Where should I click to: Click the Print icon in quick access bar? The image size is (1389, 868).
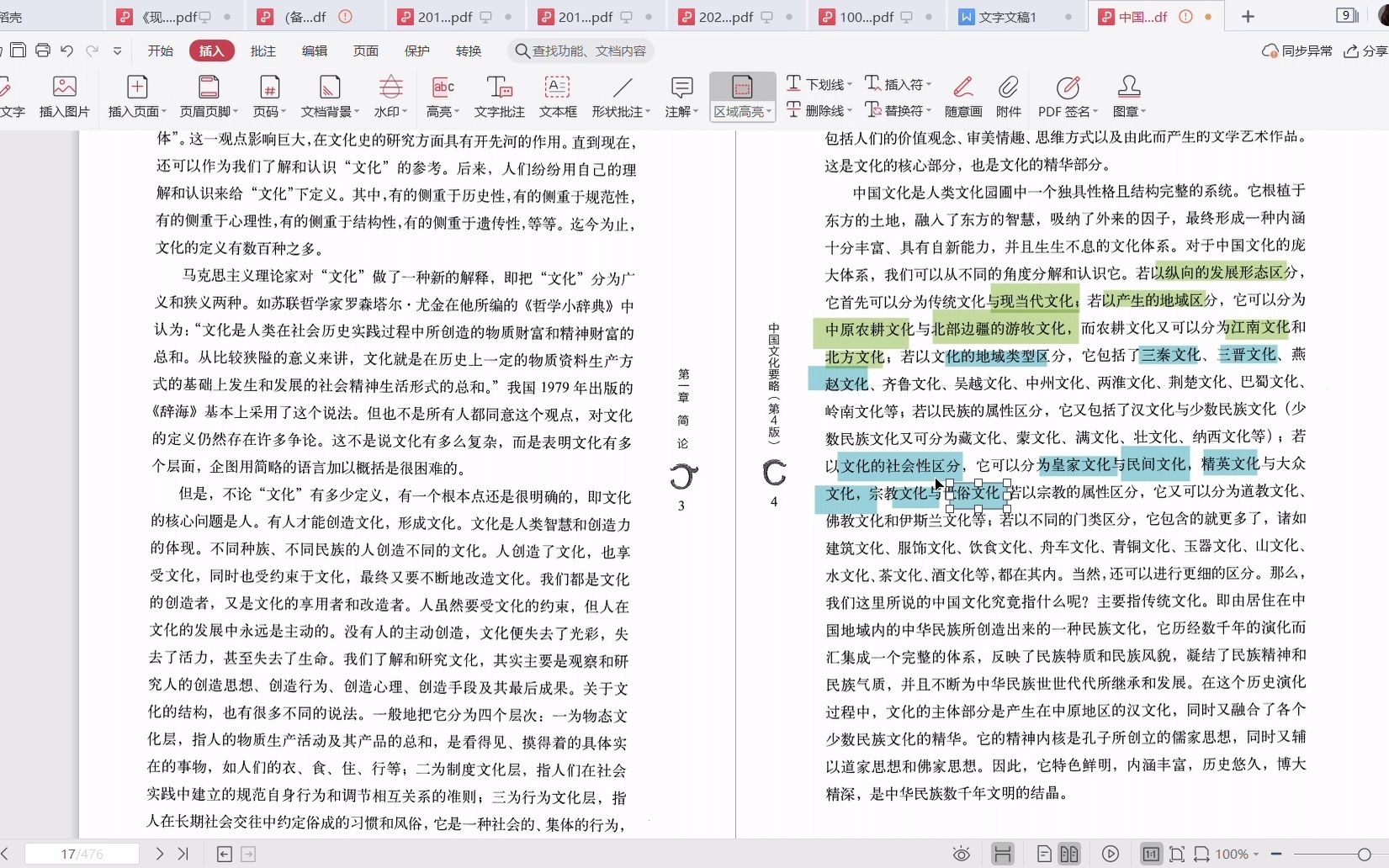point(43,50)
